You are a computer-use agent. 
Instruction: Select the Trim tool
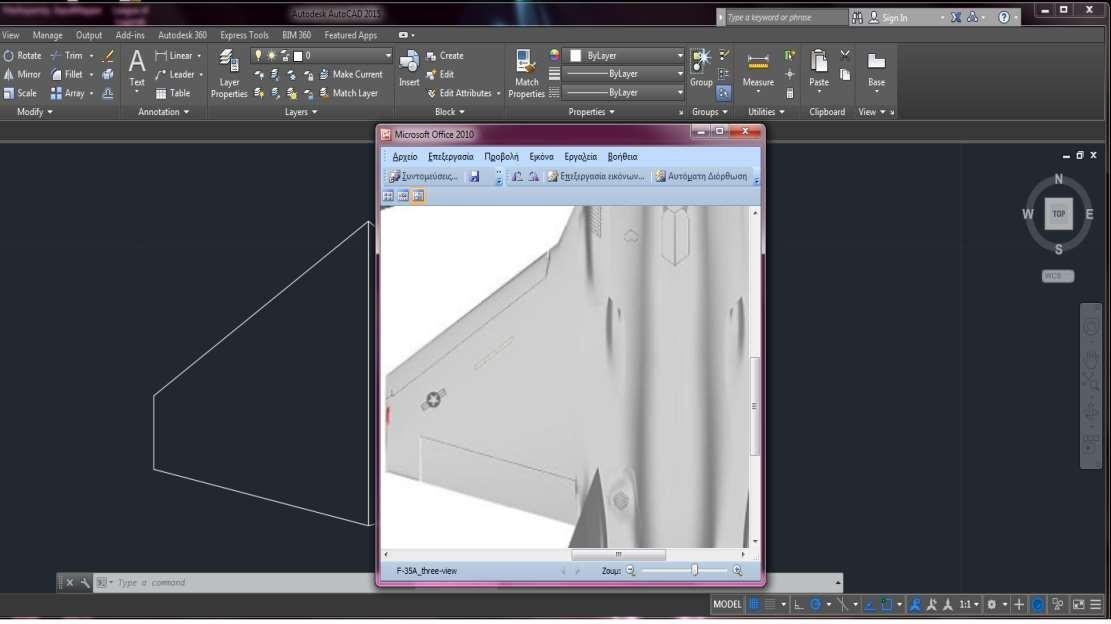pos(67,55)
